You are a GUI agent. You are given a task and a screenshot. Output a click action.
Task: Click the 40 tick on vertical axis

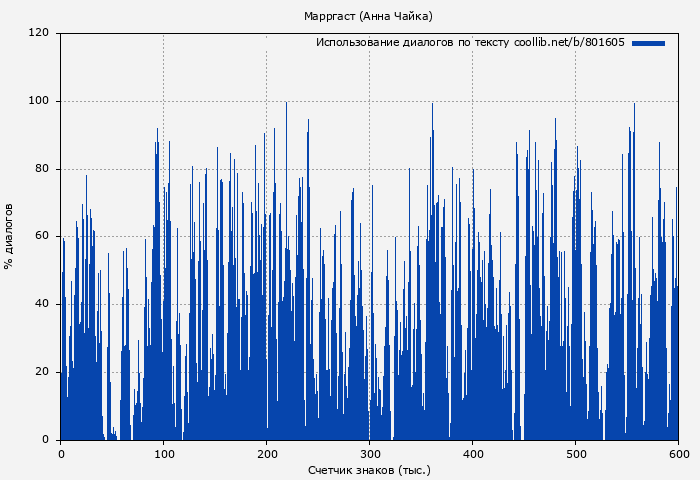pyautogui.click(x=42, y=304)
